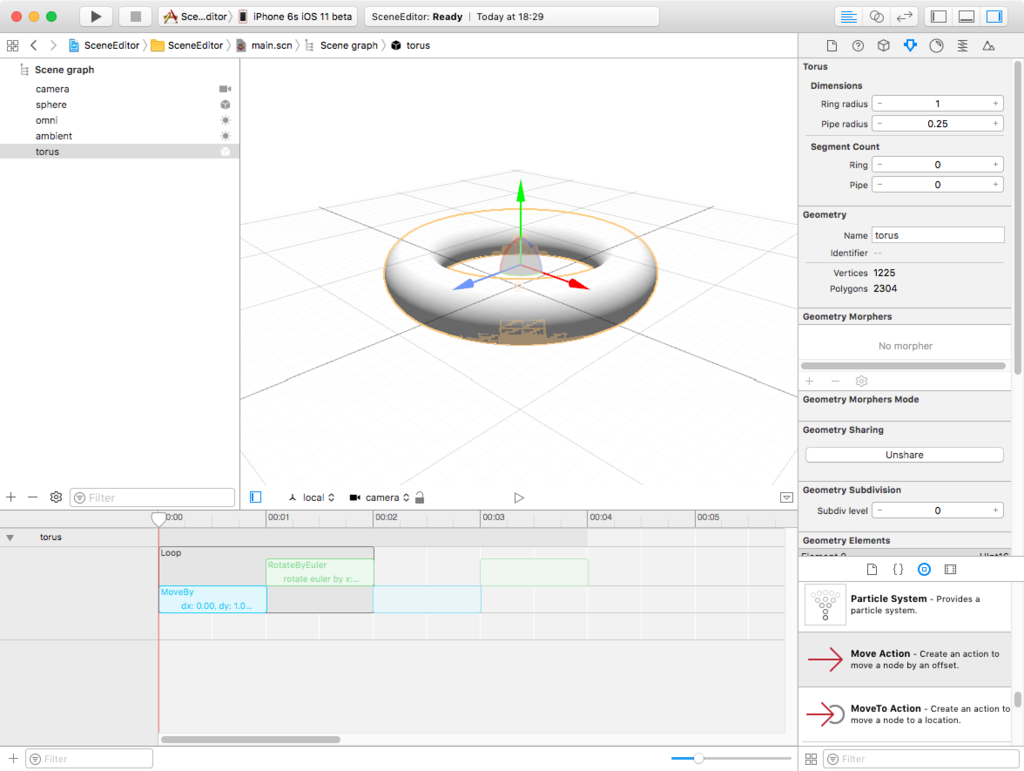Screen dimensions: 1024x771
Task: Open the Node inspector cube tab
Action: pyautogui.click(x=884, y=46)
